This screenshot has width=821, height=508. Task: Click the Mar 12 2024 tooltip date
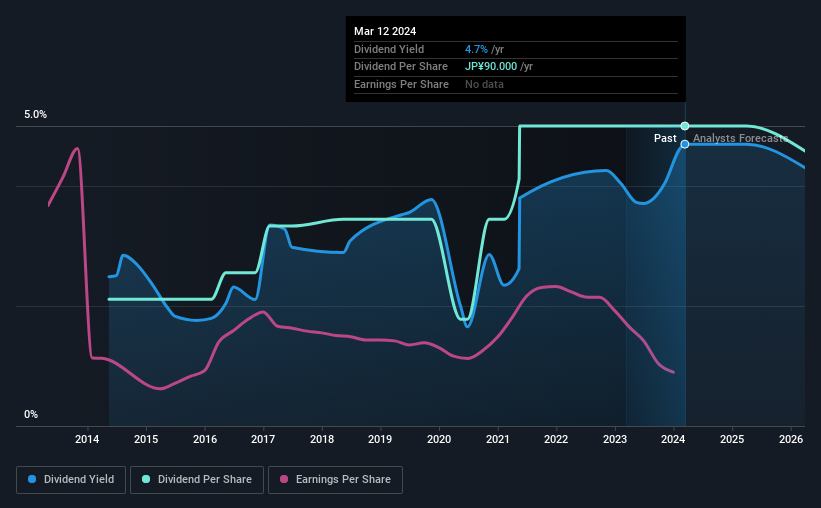click(385, 31)
